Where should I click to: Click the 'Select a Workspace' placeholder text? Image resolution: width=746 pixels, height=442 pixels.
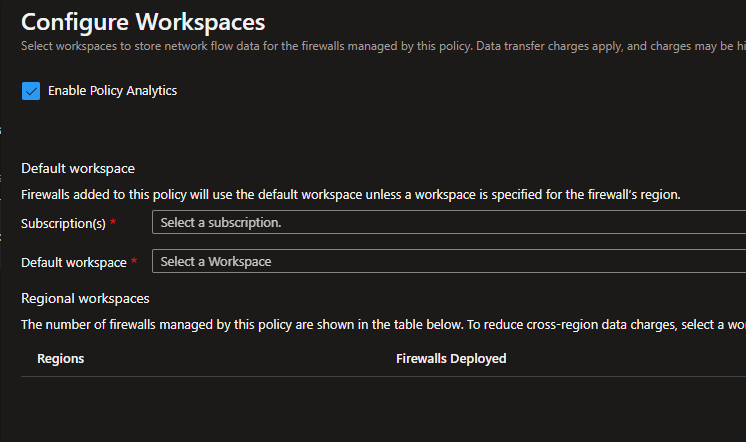point(216,262)
